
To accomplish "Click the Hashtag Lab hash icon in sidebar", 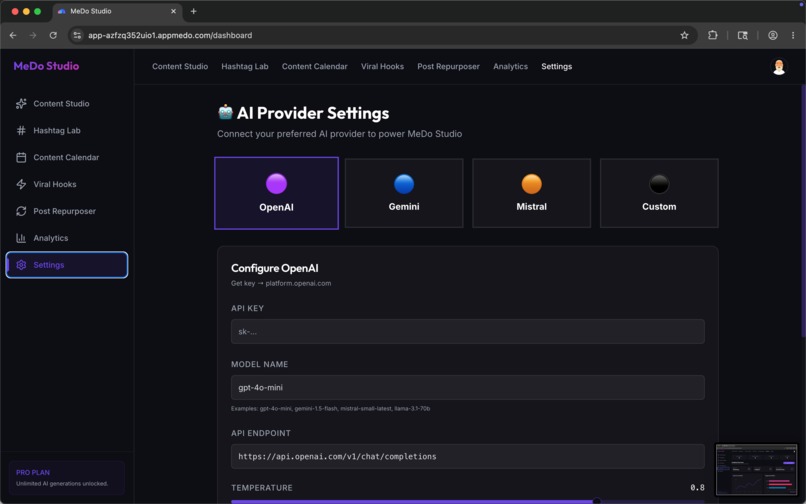I will [21, 130].
